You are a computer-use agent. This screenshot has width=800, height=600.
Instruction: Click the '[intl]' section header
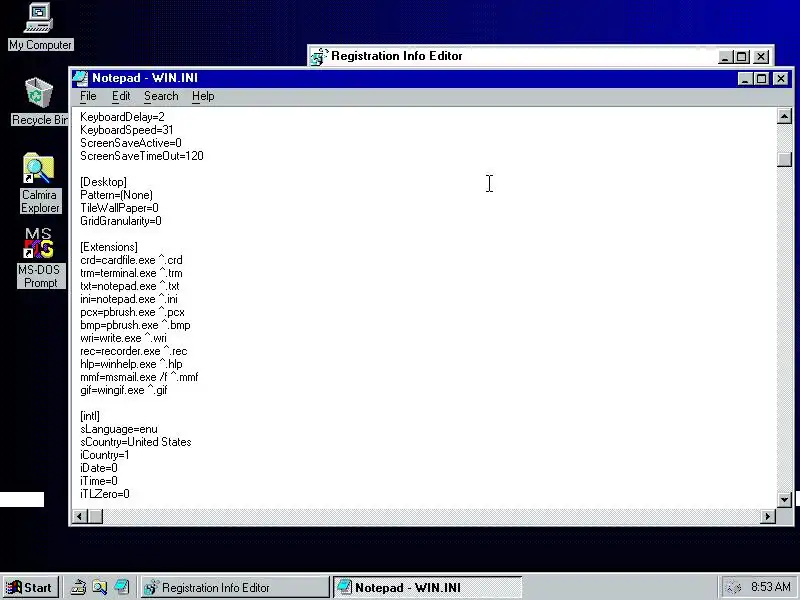point(90,416)
